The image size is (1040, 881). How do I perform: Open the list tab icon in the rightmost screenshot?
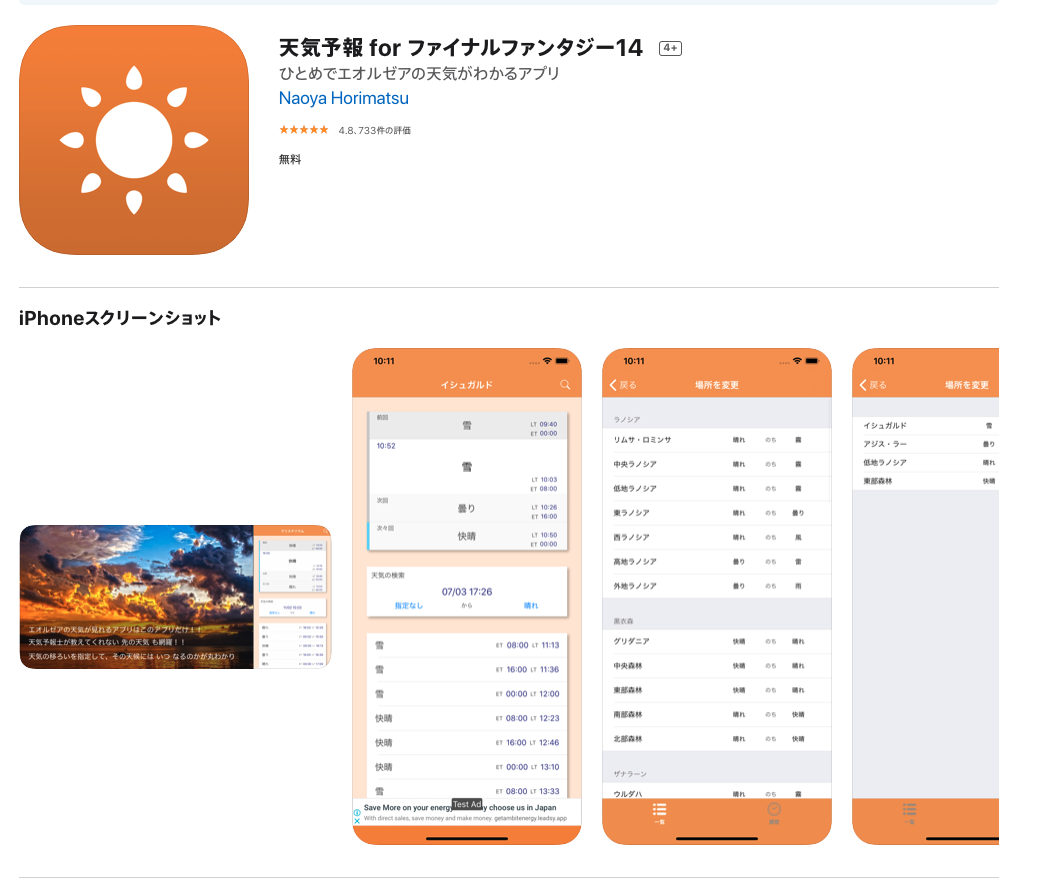(909, 813)
